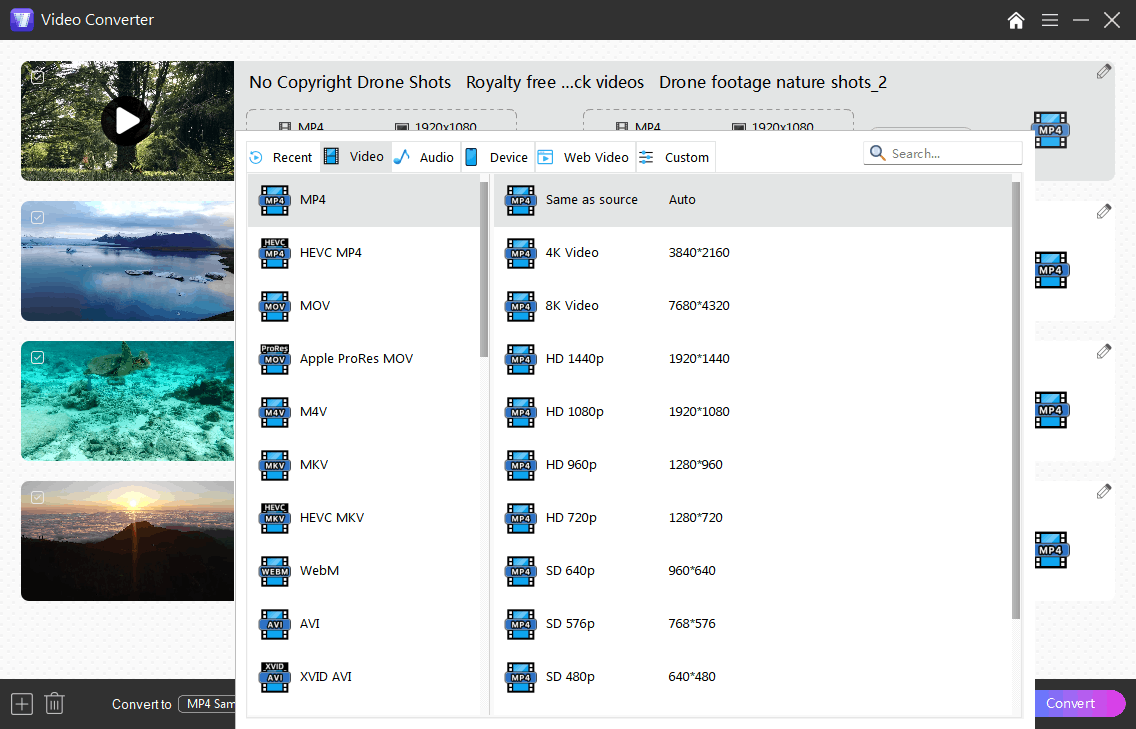Select the sunset mountain video thumbnail
Viewport: 1136px width, 729px height.
coord(128,541)
